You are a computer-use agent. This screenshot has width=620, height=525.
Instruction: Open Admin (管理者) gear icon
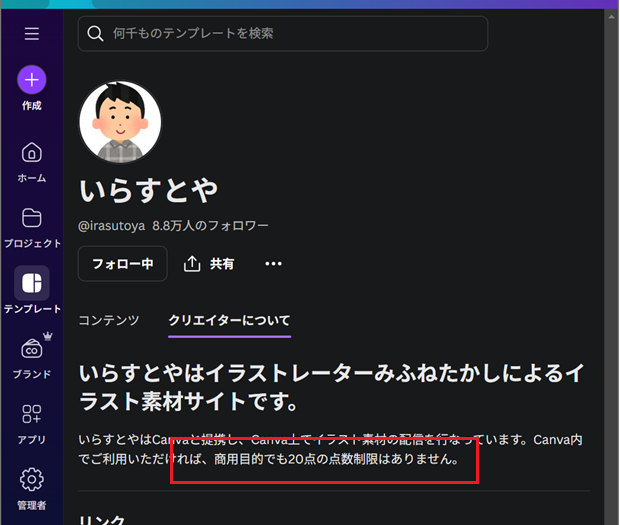[32, 480]
